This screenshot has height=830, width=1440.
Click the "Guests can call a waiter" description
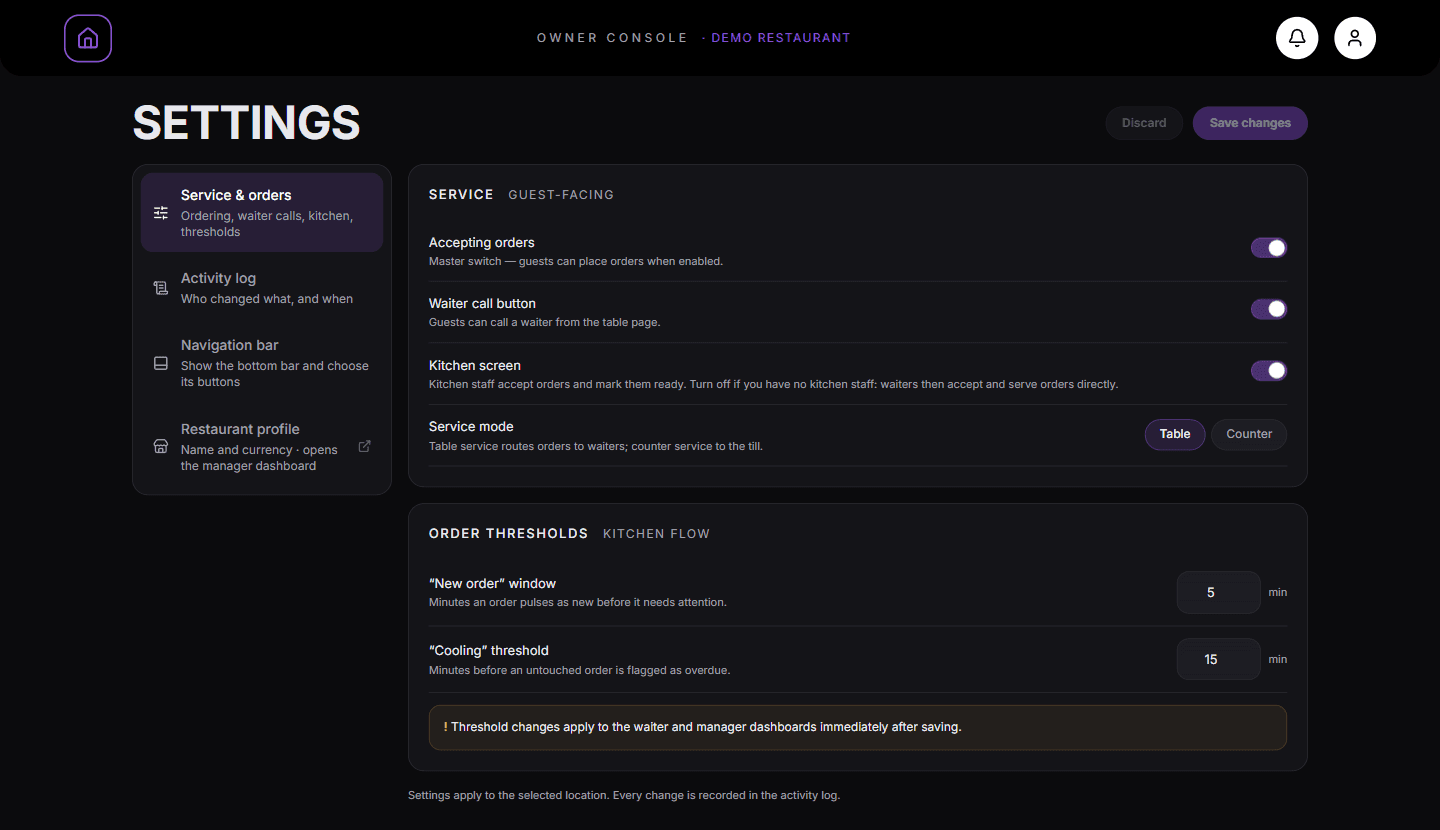[545, 323]
